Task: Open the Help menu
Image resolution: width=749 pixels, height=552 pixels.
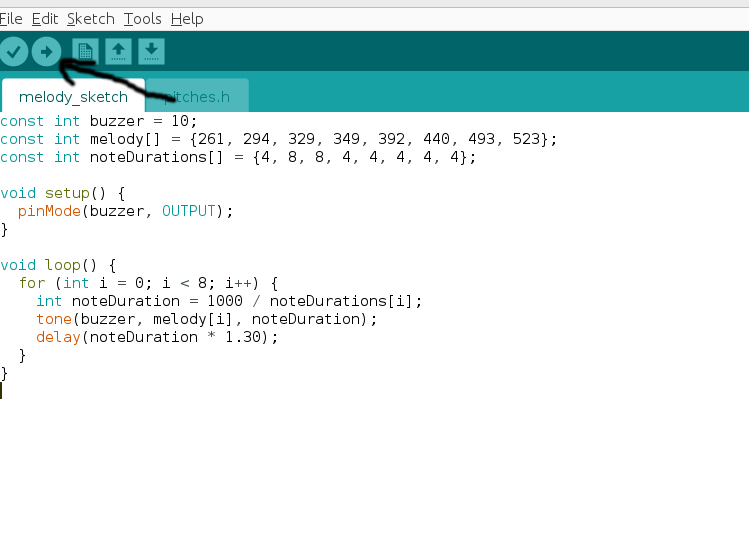Action: pyautogui.click(x=187, y=19)
